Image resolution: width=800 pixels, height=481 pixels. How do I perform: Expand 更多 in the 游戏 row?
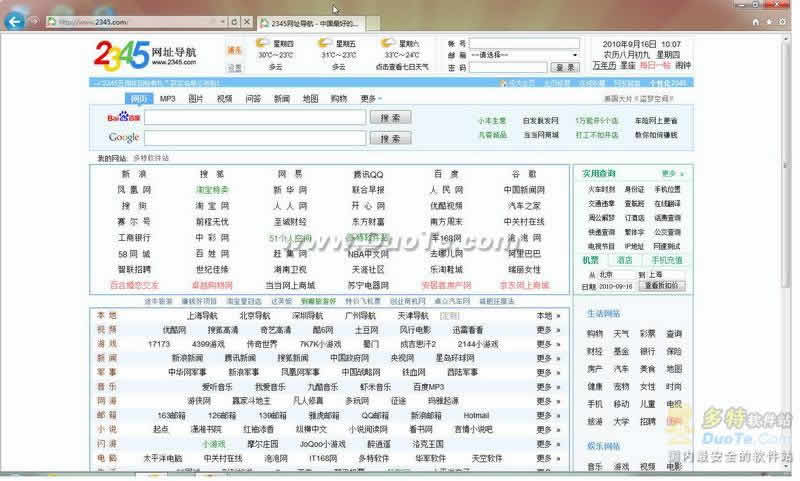point(548,344)
